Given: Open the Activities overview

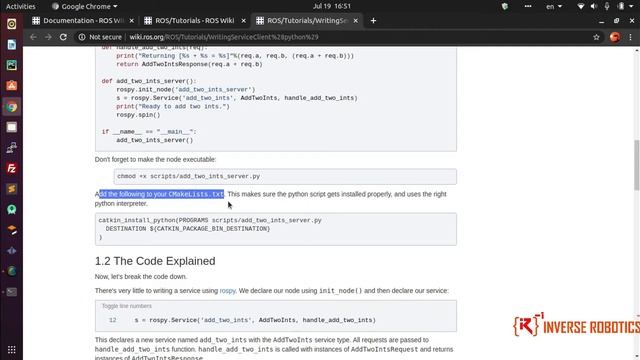Looking at the screenshot, I should (x=20, y=6).
